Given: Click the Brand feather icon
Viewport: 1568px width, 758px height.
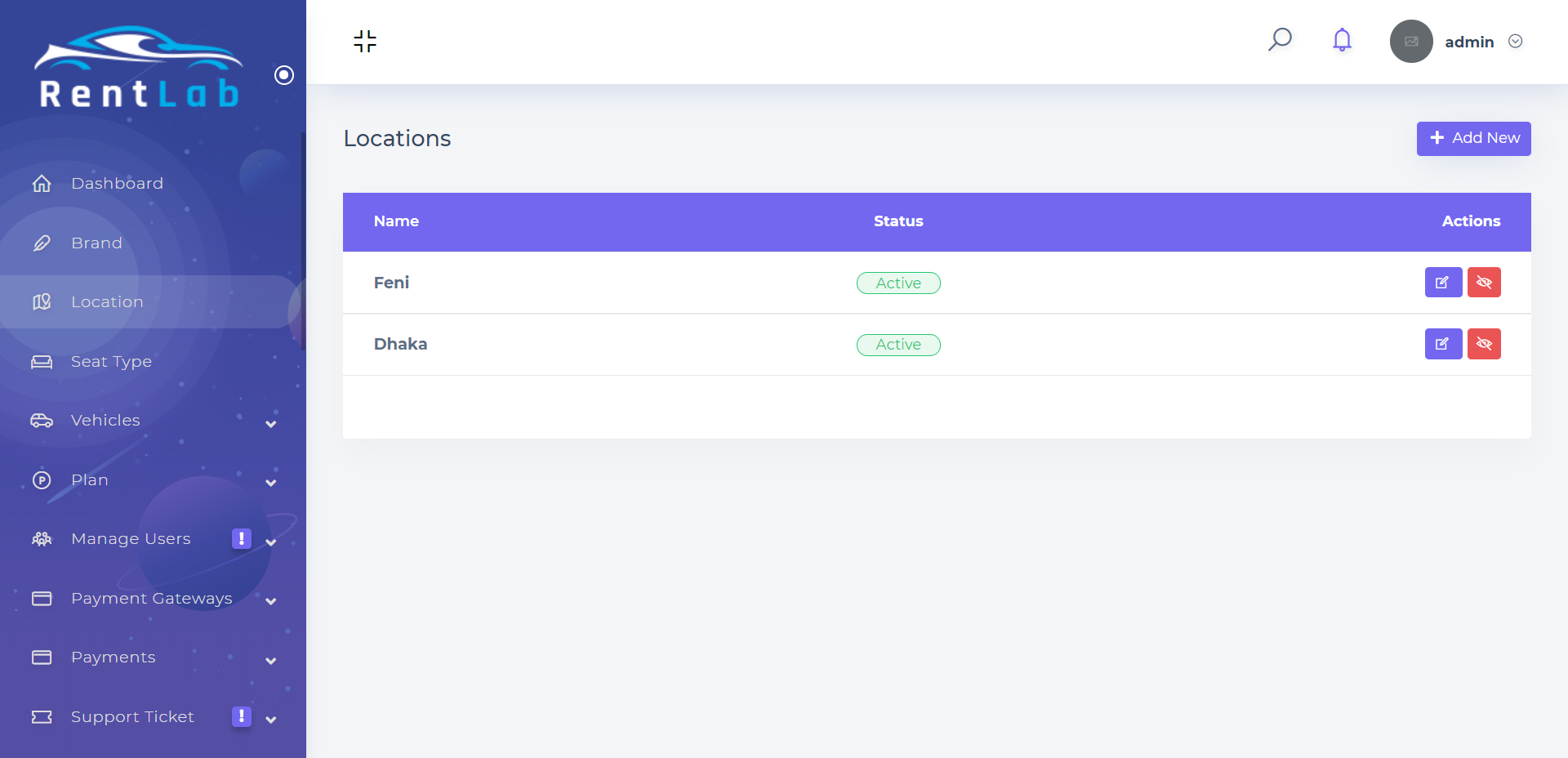Looking at the screenshot, I should tap(42, 243).
